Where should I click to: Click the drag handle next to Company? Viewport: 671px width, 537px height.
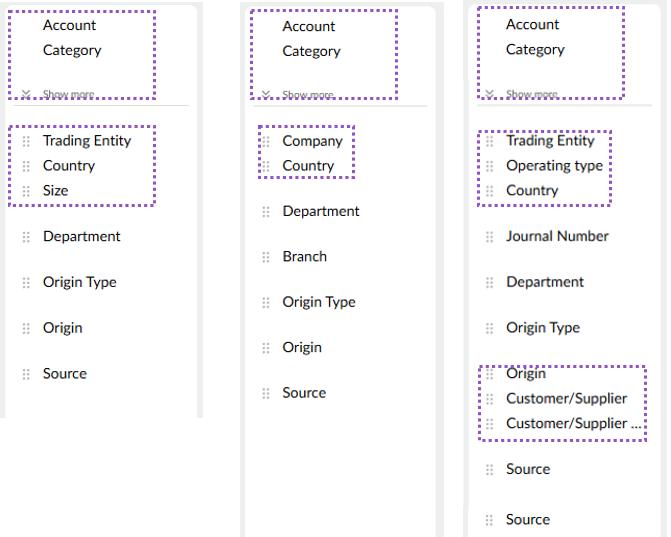266,142
